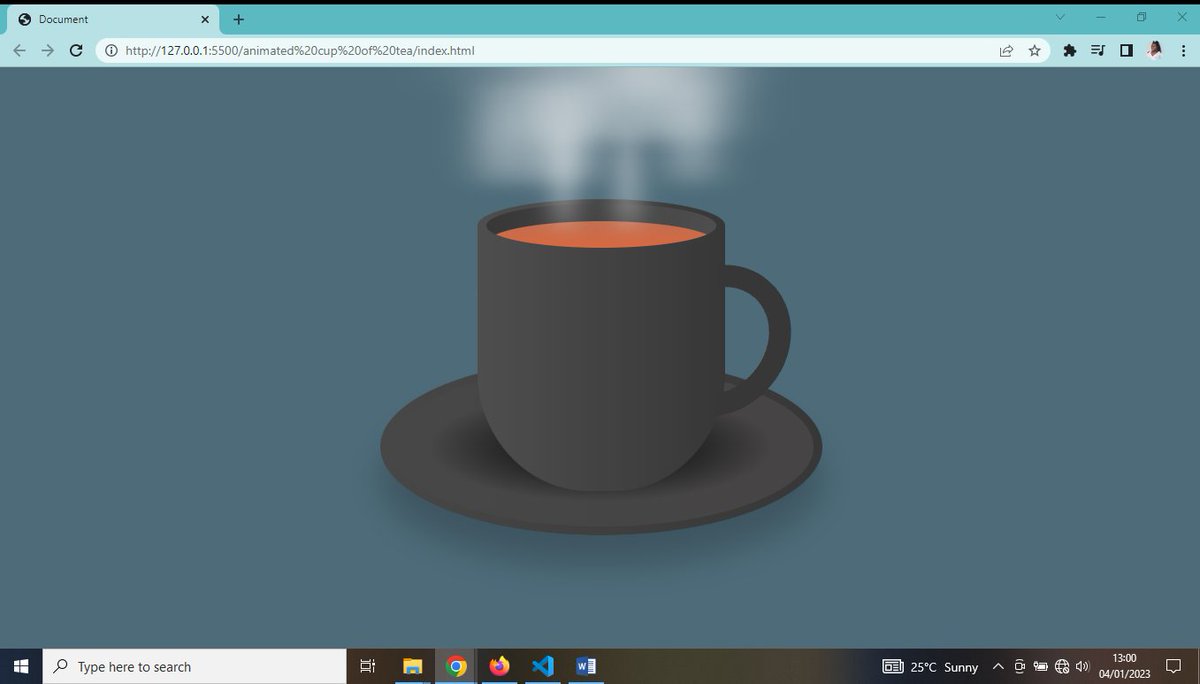
Task: Mute volume via tray speaker icon
Action: click(1082, 667)
